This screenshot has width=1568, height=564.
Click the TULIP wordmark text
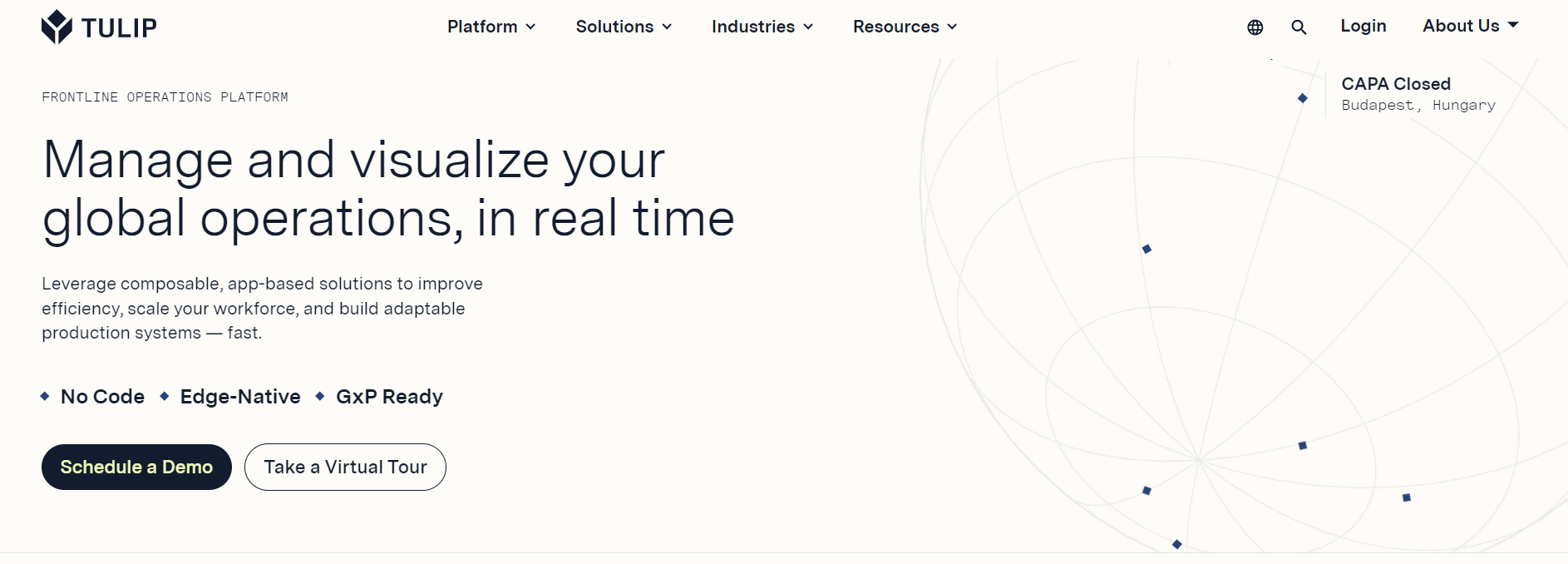tap(119, 28)
